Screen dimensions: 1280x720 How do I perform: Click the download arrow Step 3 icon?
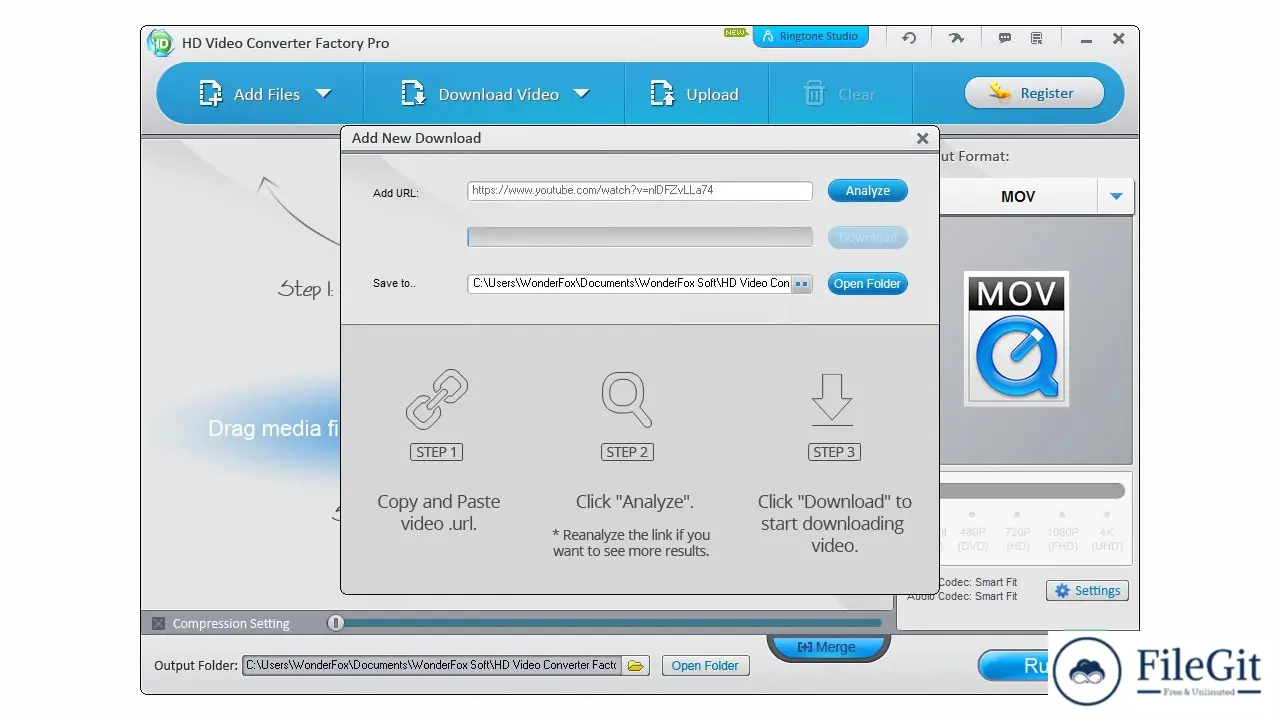tap(832, 400)
